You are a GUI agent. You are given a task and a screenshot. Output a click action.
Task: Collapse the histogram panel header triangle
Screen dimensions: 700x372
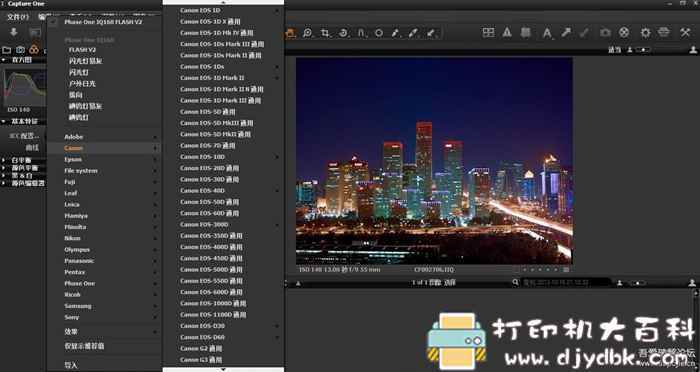tap(4, 59)
